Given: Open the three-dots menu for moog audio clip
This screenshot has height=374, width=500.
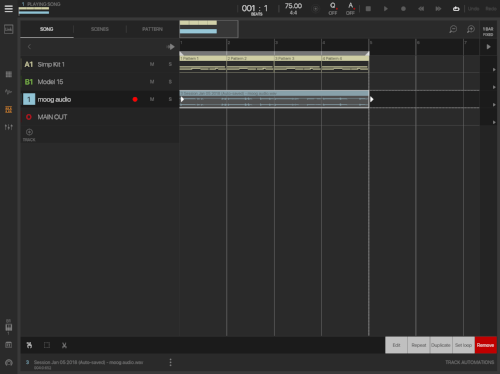Looking at the screenshot, I should (170, 362).
